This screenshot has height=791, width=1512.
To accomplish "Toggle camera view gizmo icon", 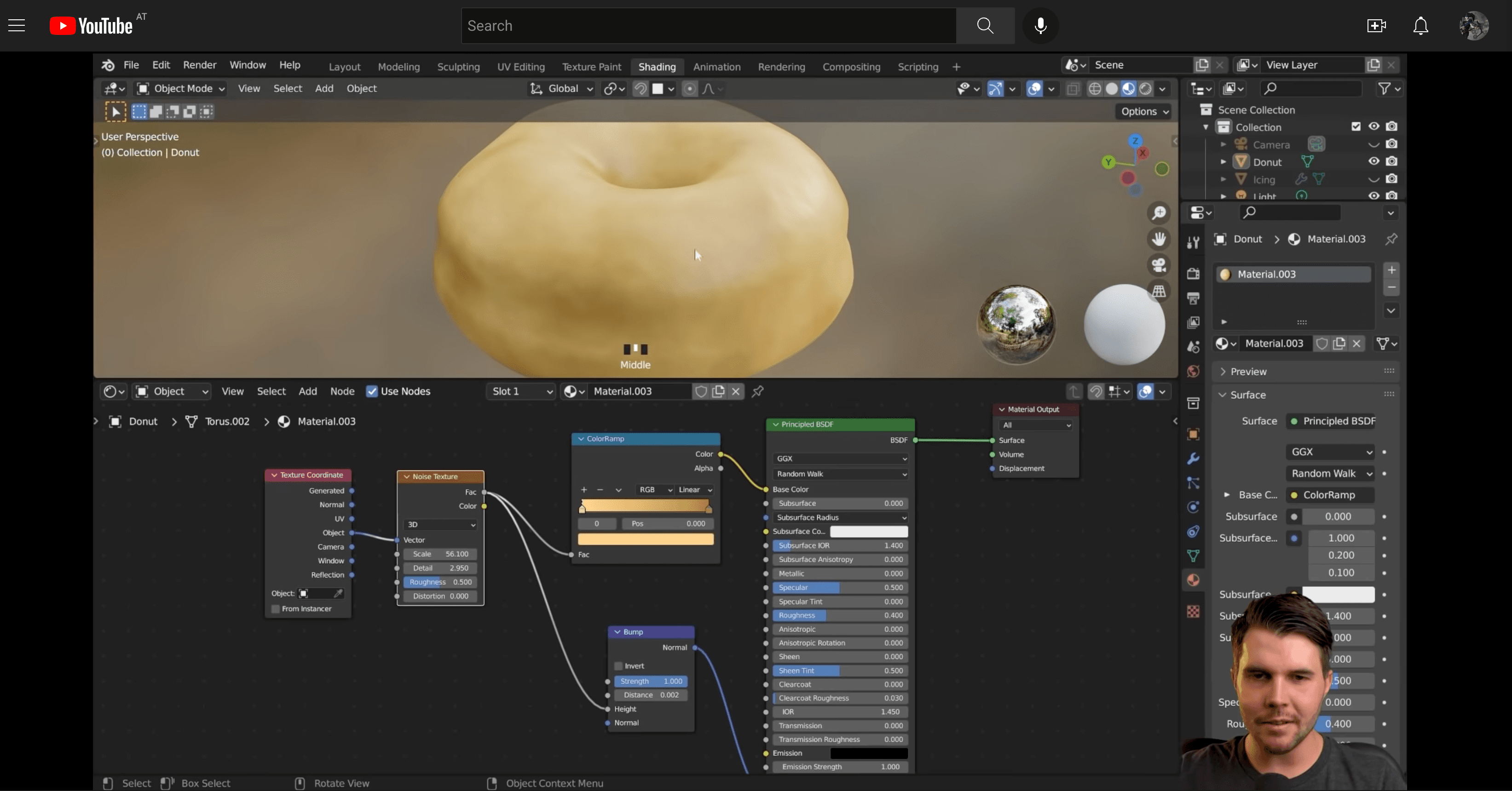I will (x=1159, y=265).
